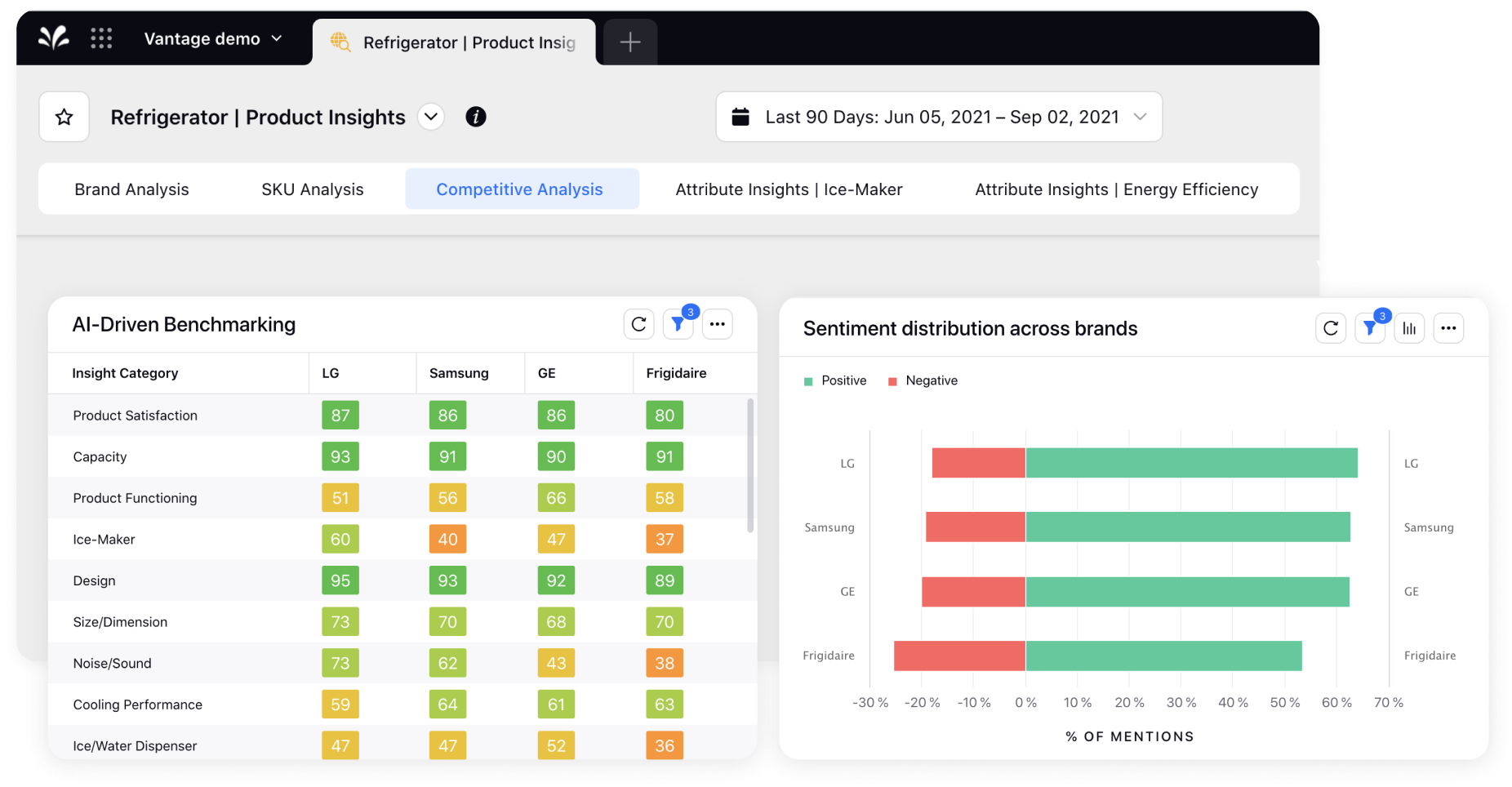Click the LG positive sentiment bar
This screenshot has height=787, width=1512.
(x=1192, y=463)
